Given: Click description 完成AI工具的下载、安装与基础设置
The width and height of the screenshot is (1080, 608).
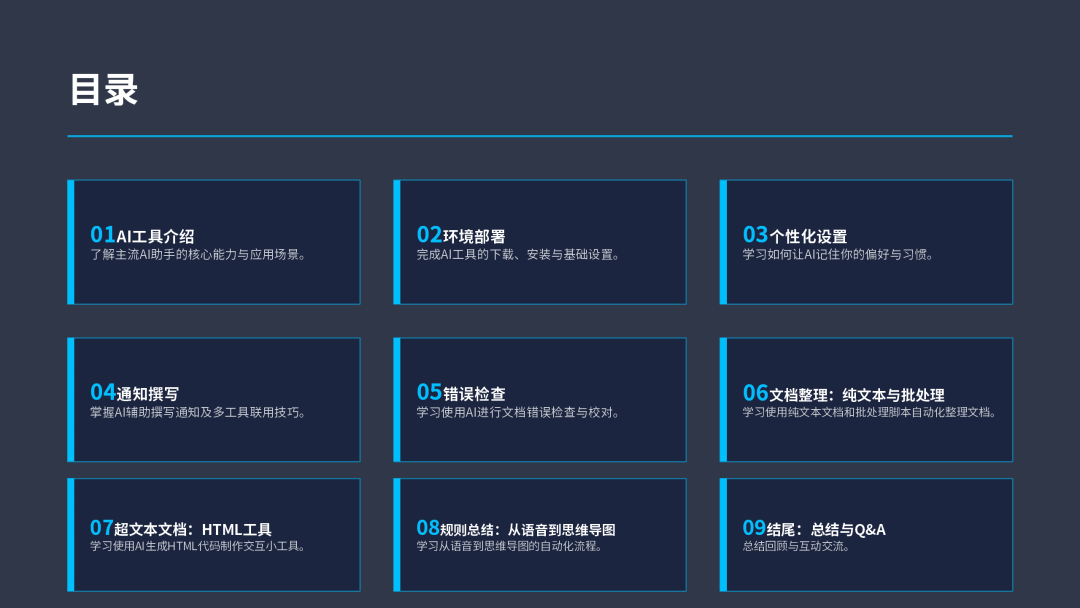Looking at the screenshot, I should [x=519, y=255].
